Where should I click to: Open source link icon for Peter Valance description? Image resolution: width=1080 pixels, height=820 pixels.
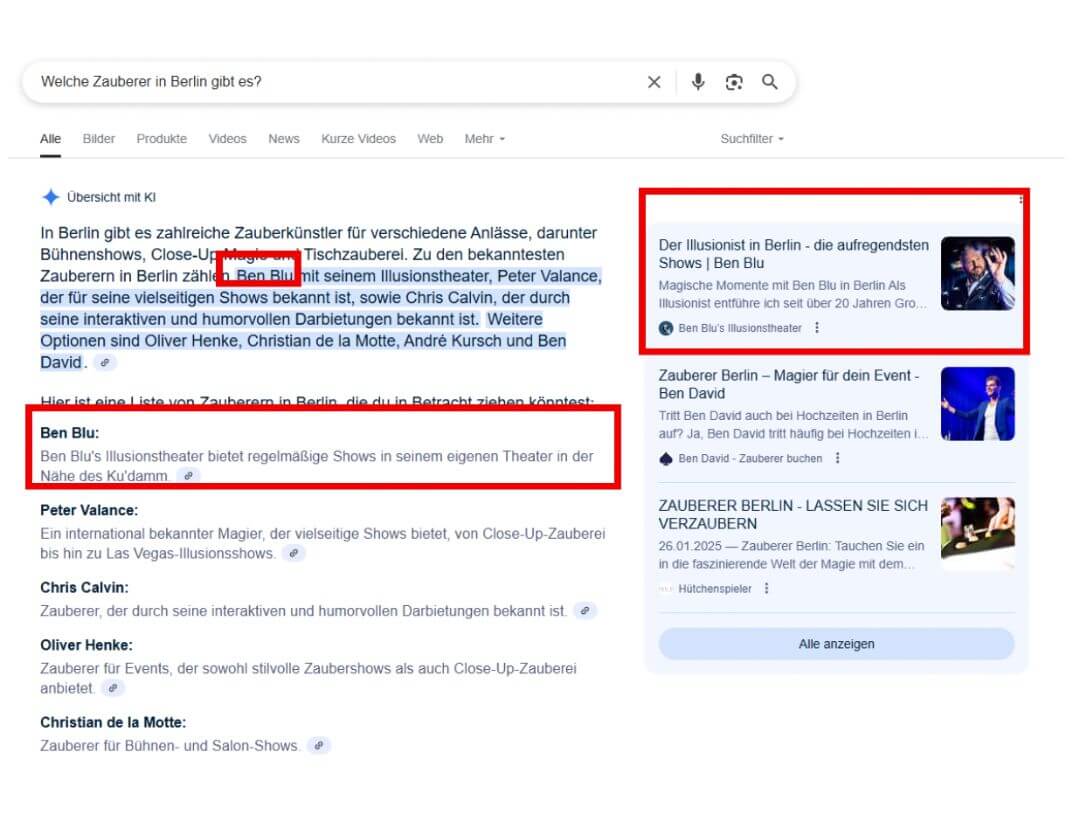(x=294, y=553)
